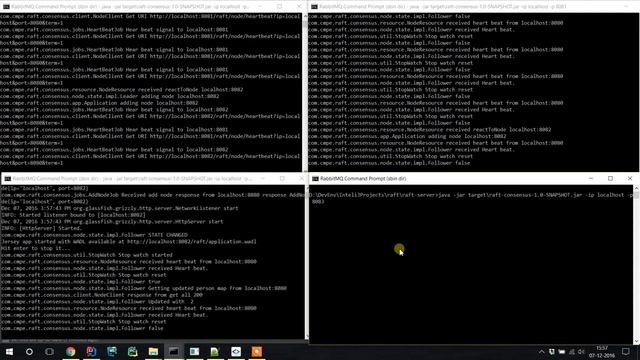The image size is (640, 360).
Task: Open the green document taskbar icon
Action: point(215,351)
